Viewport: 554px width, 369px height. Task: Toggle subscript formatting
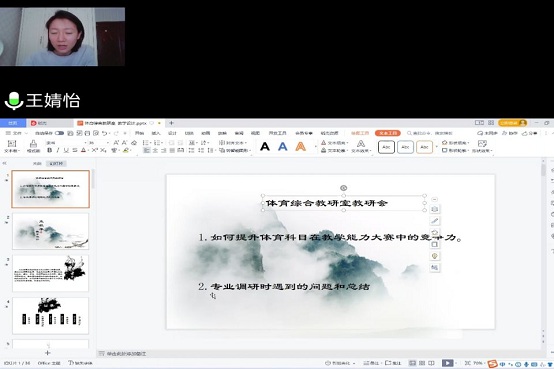(103, 151)
